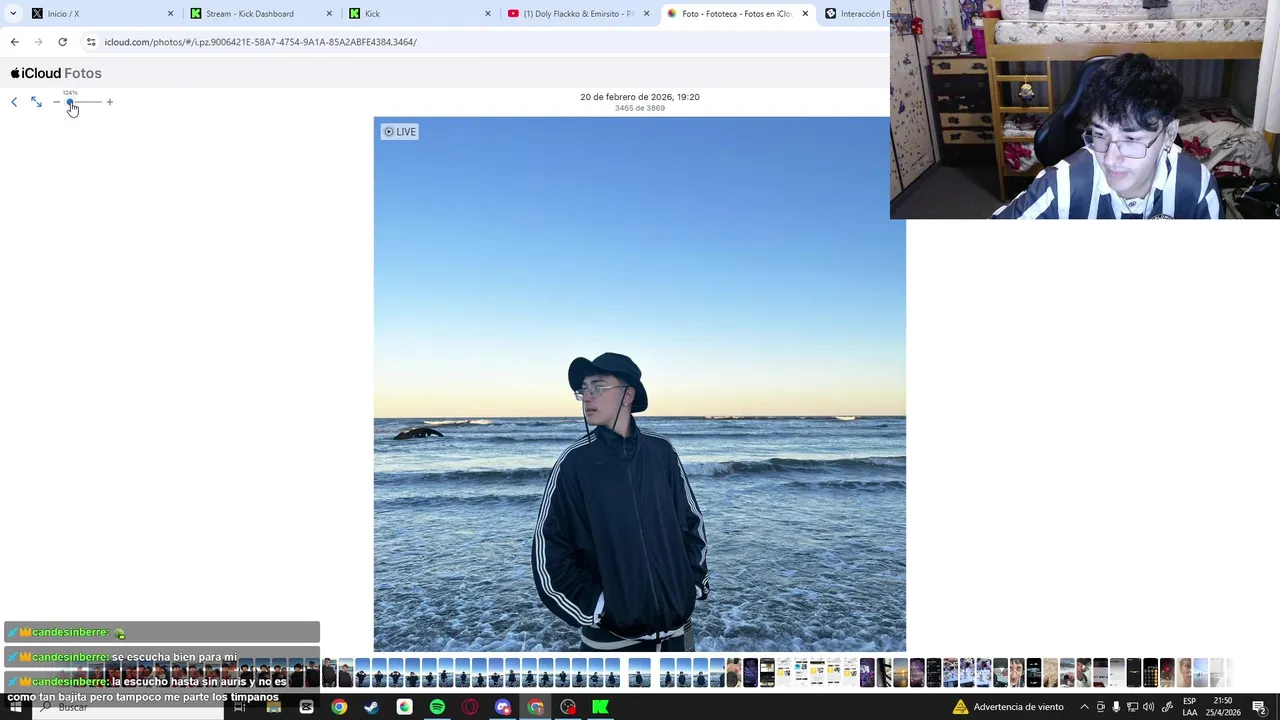Zoom in with the plus icon
The height and width of the screenshot is (720, 1280).
pos(110,102)
